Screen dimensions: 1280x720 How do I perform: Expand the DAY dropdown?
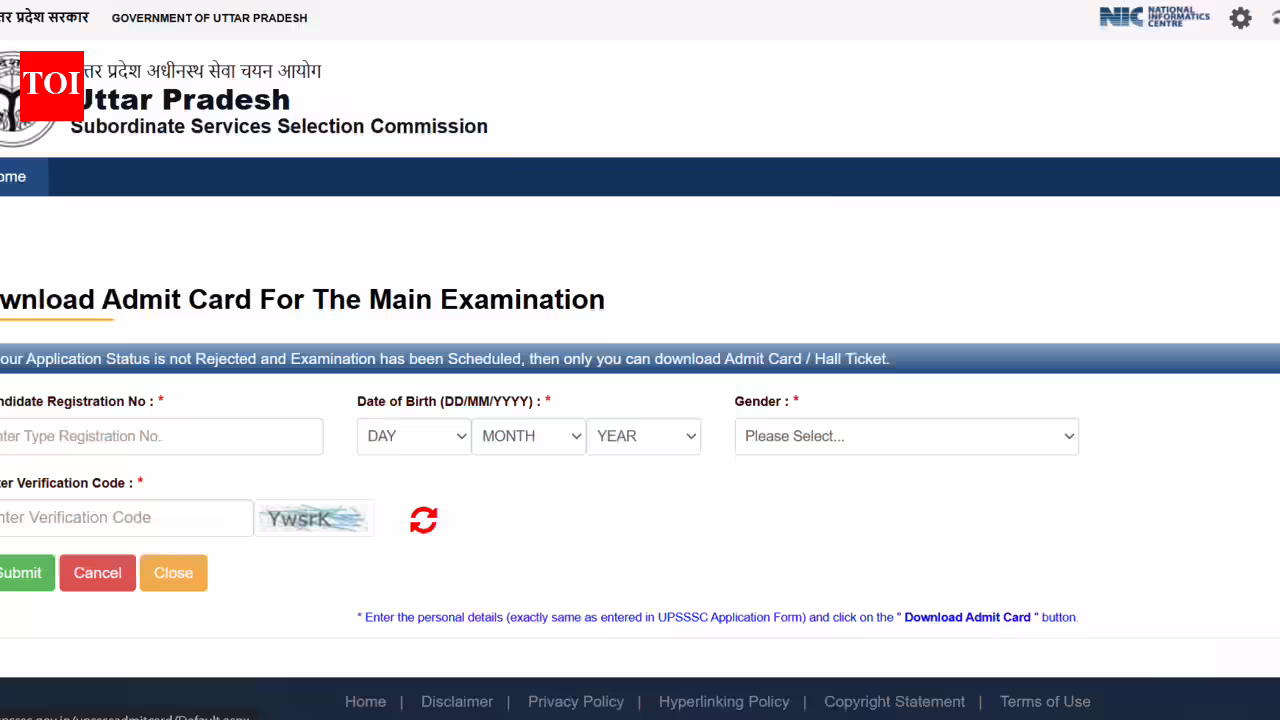414,436
